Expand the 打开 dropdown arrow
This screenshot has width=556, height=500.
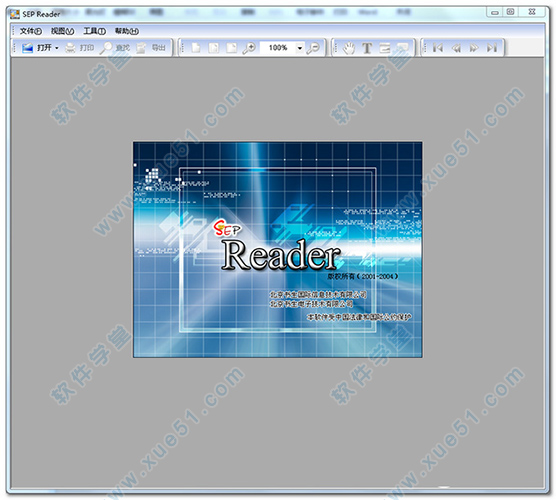(x=57, y=48)
